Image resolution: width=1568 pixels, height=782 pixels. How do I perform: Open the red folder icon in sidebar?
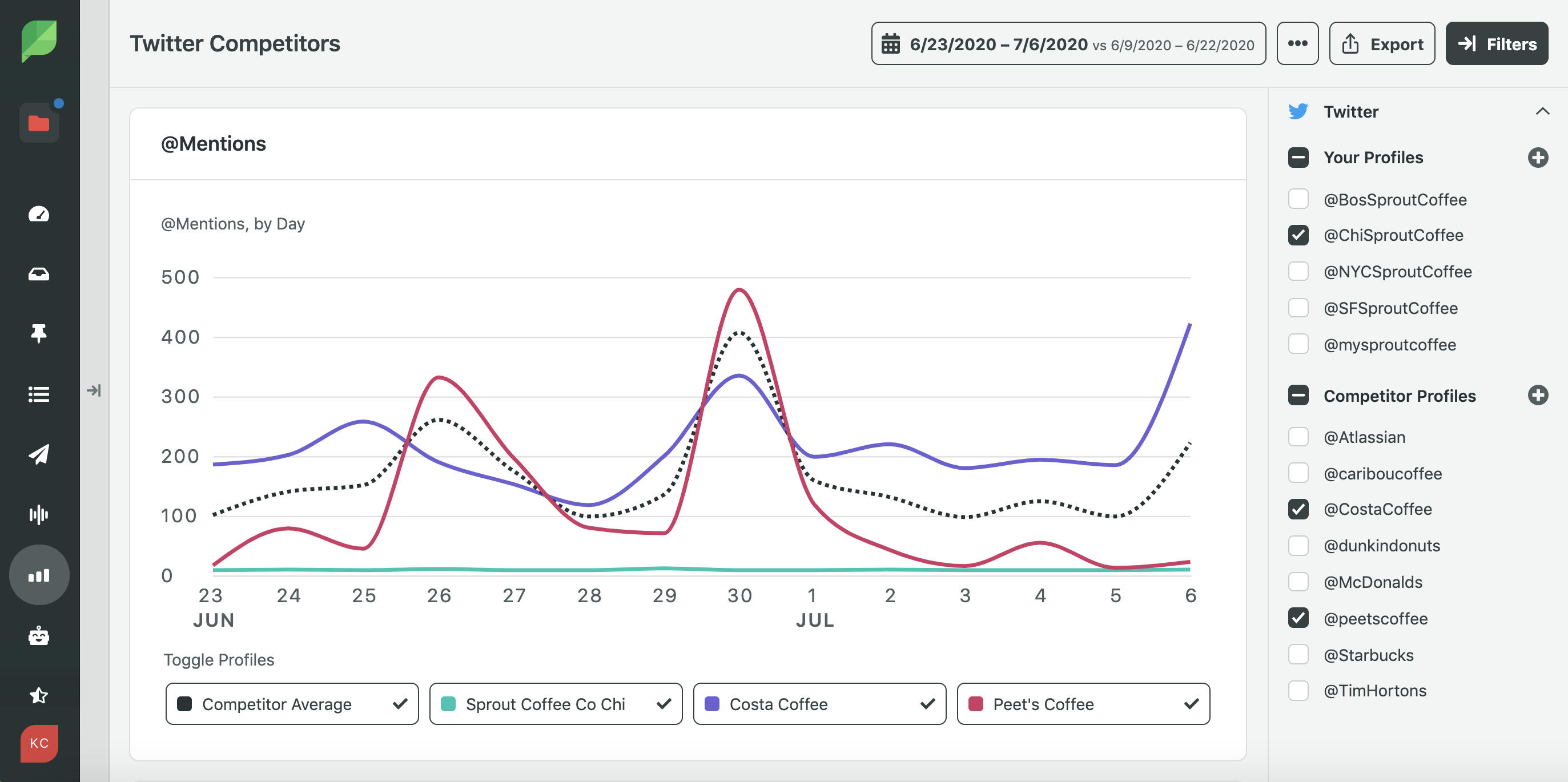39,123
